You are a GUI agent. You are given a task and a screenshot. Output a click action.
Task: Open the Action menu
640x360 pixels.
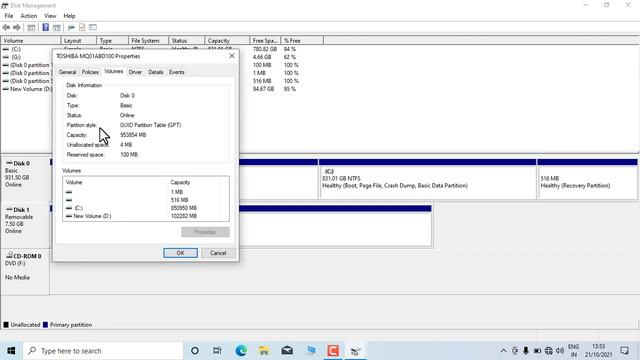29,16
